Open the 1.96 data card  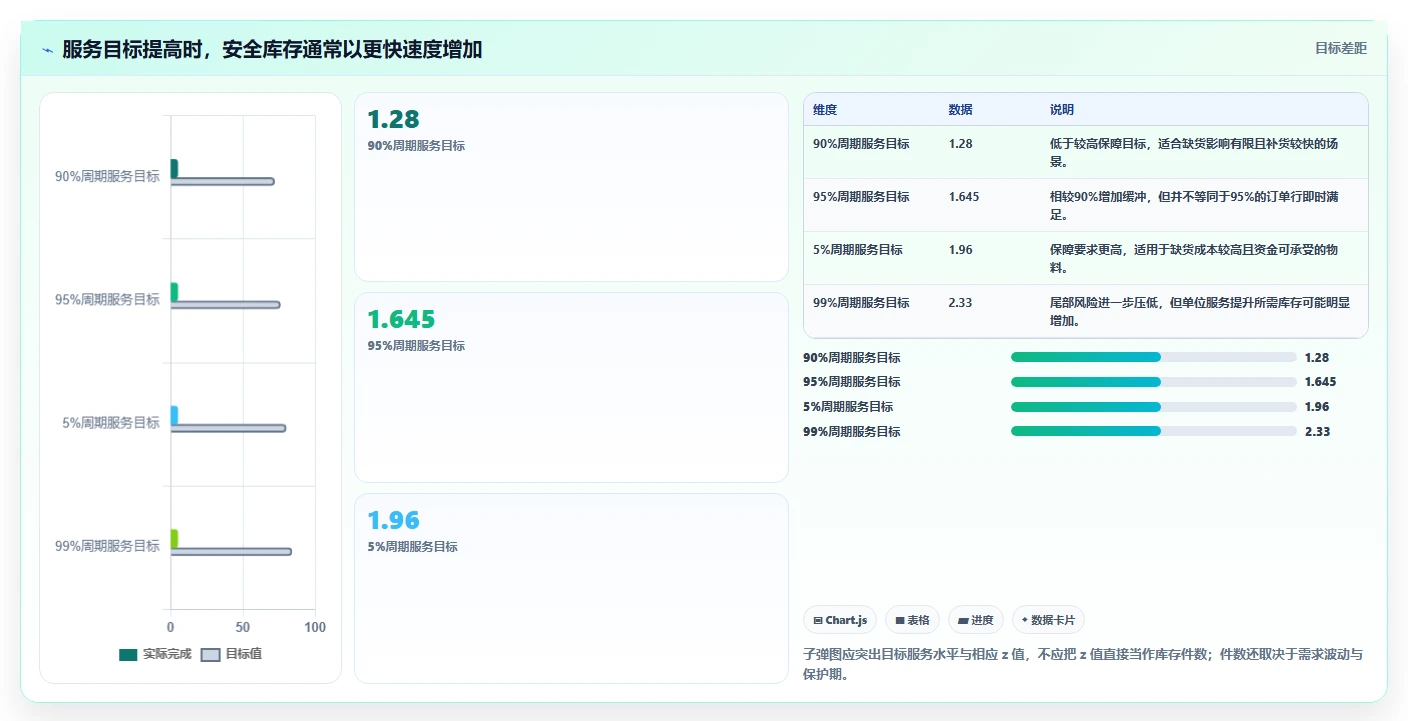tap(571, 588)
